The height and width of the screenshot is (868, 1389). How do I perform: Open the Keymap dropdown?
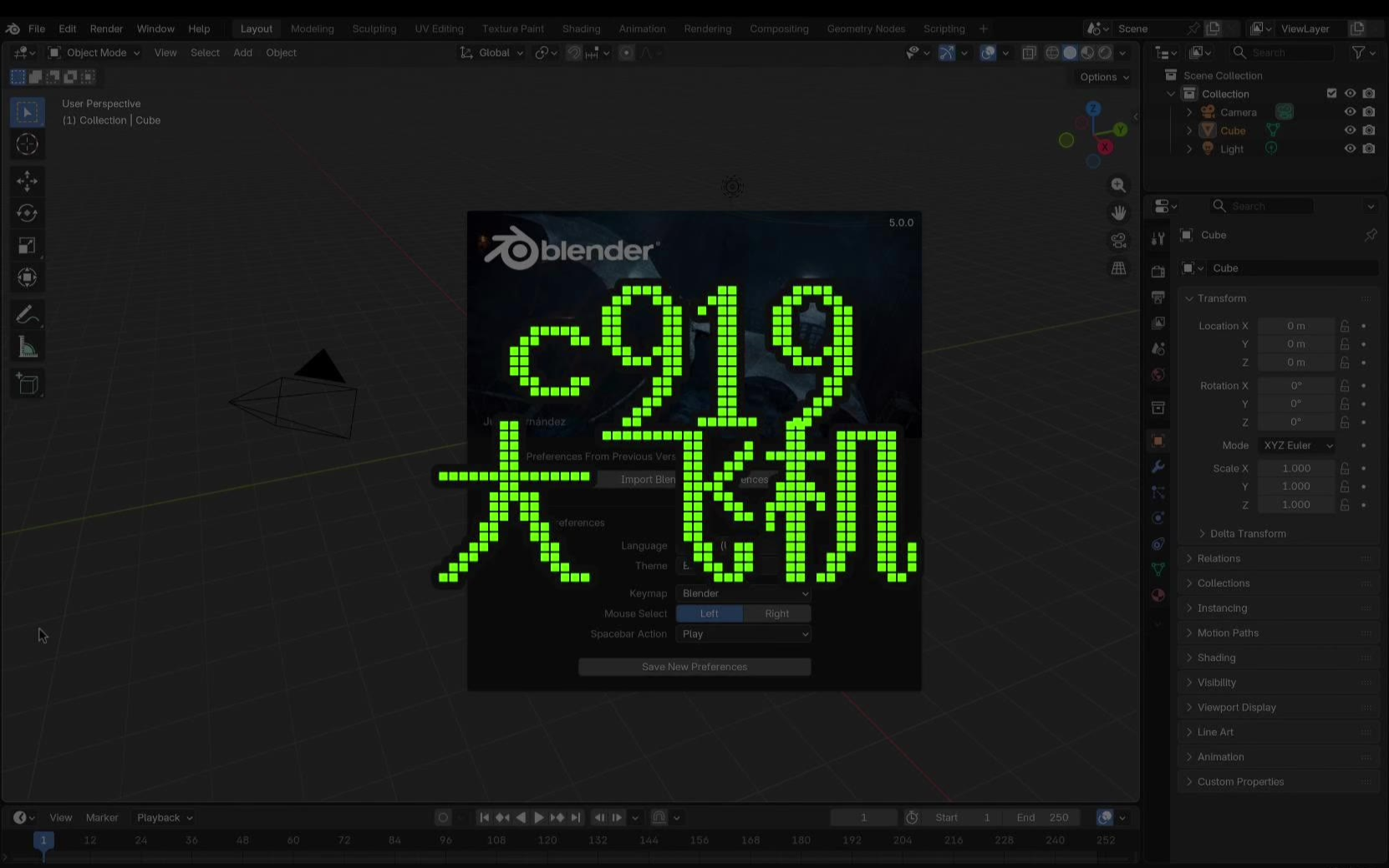pos(743,594)
